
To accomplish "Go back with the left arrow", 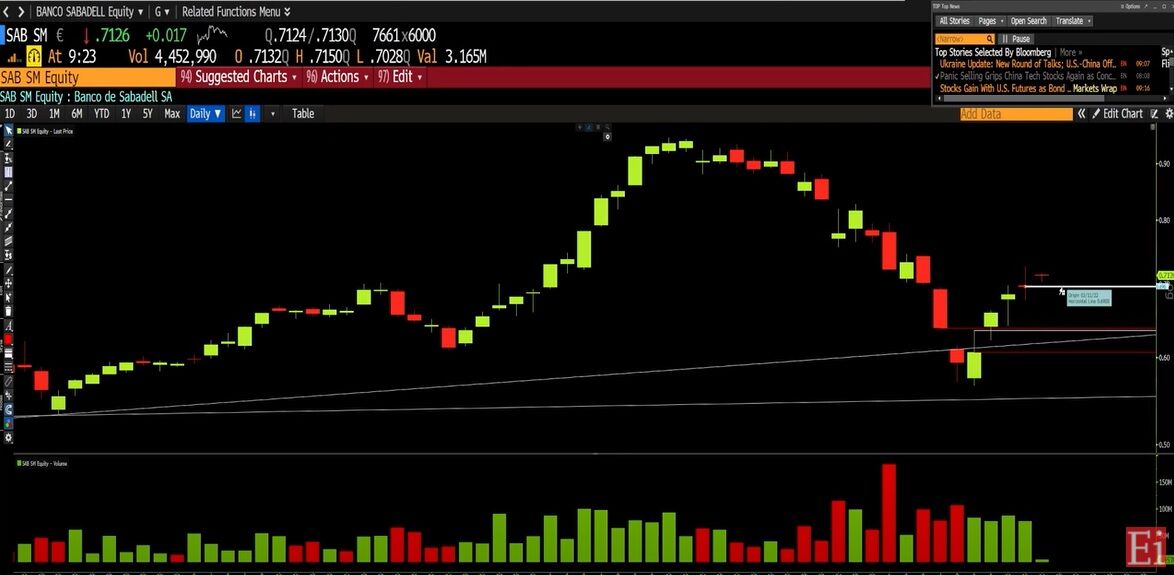I will (x=7, y=11).
